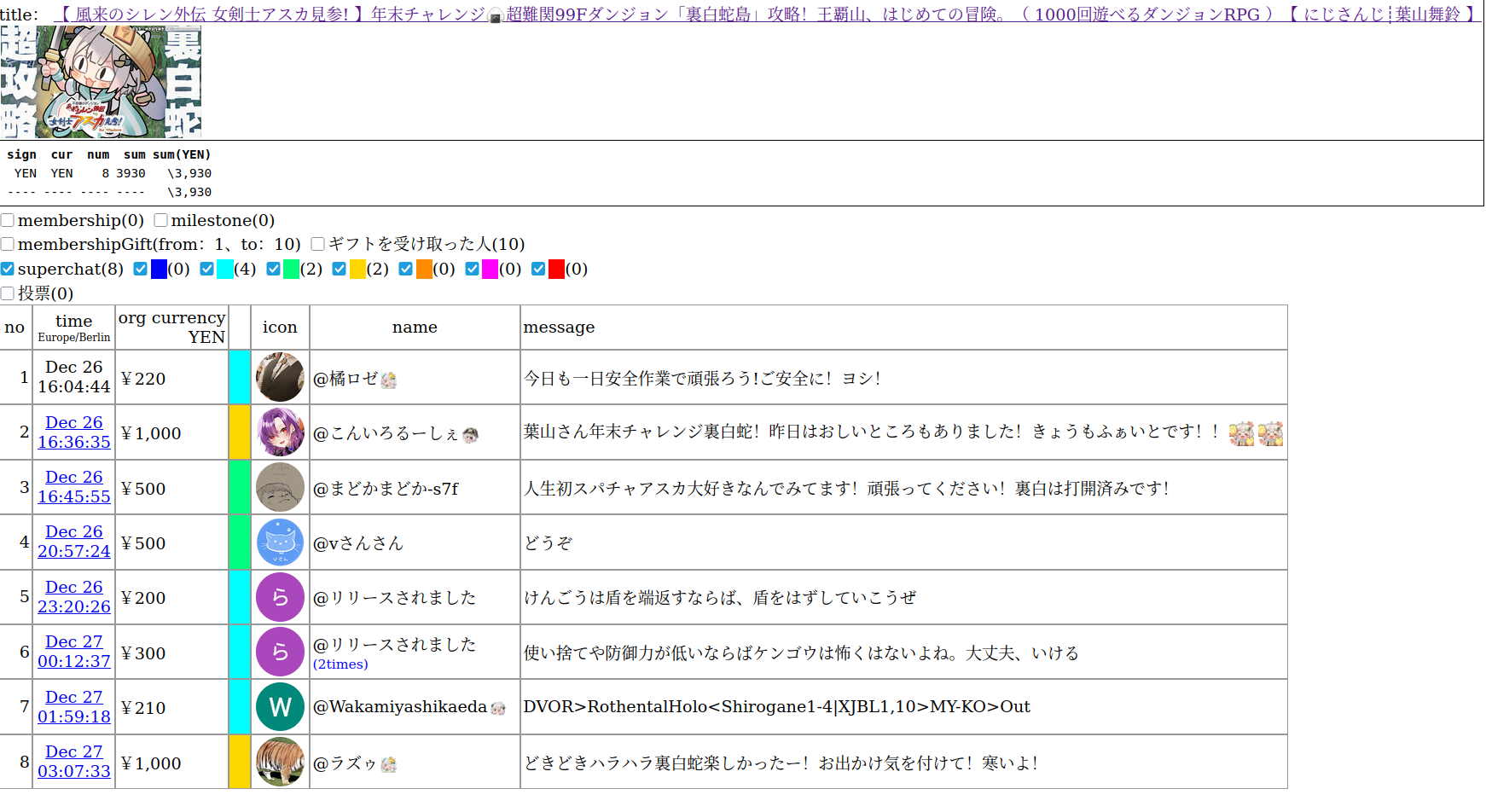Image resolution: width=1486 pixels, height=812 pixels.
Task: Check the ギフトを受け取った人(10) checkbox
Action: tap(318, 244)
